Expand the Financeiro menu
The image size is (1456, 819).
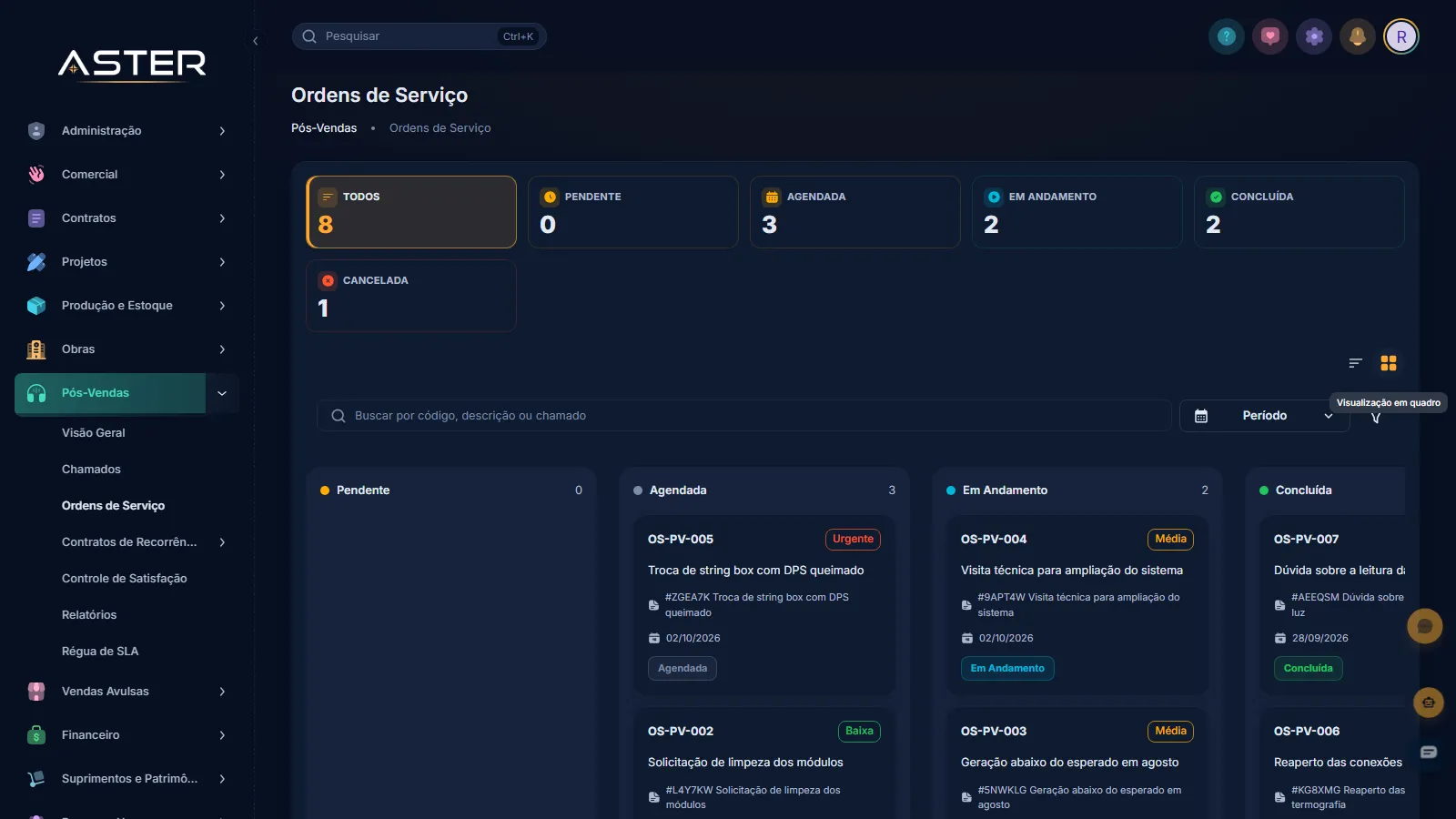[x=126, y=735]
